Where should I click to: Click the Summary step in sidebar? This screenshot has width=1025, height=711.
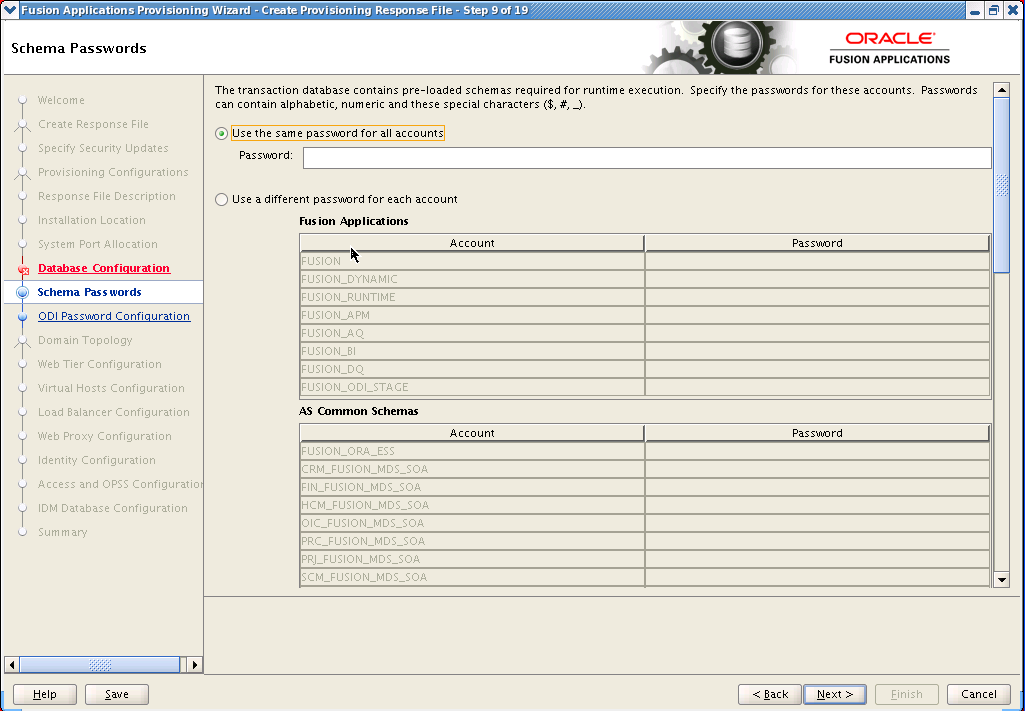62,532
